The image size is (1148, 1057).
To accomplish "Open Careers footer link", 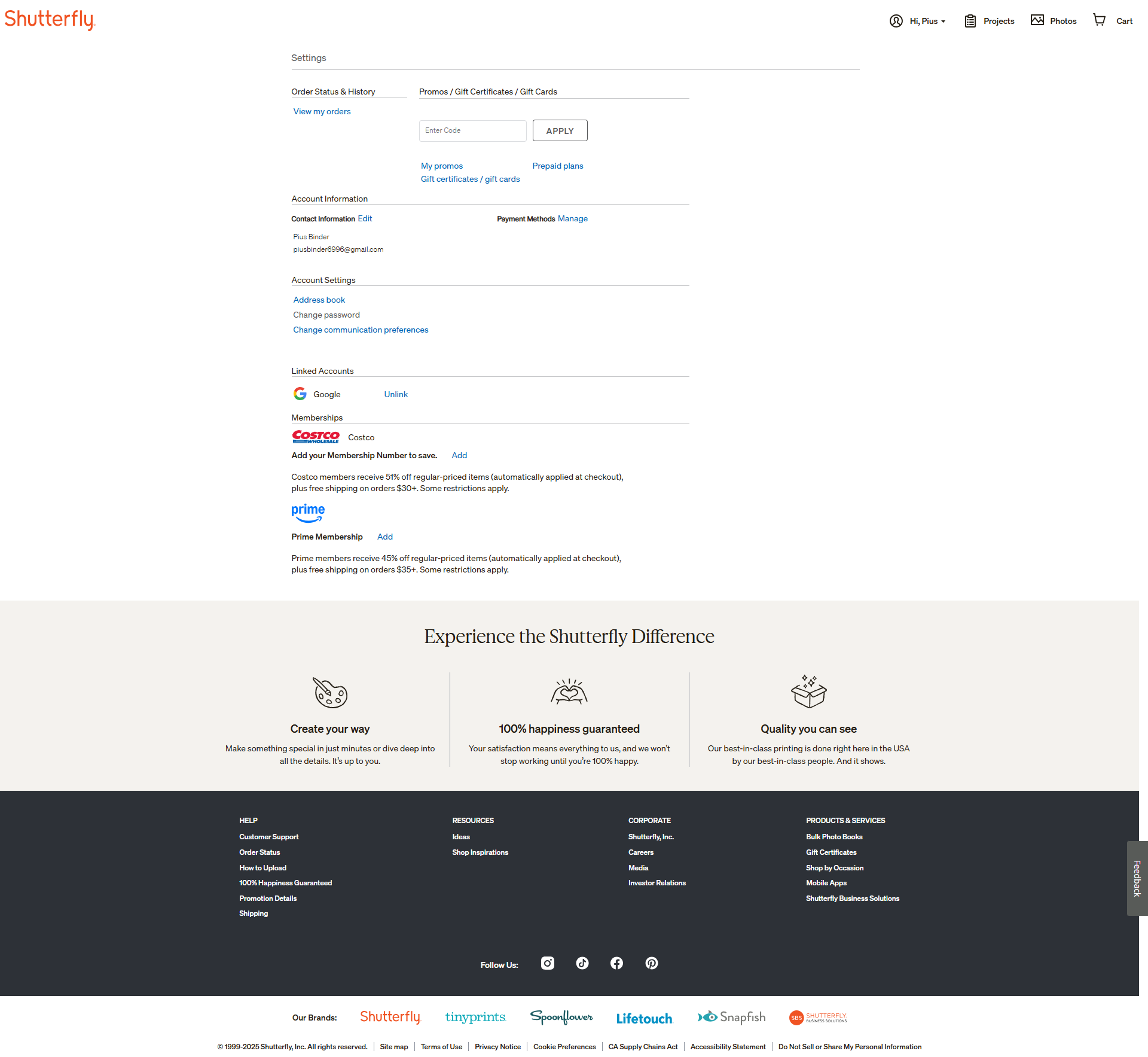I will click(x=641, y=852).
